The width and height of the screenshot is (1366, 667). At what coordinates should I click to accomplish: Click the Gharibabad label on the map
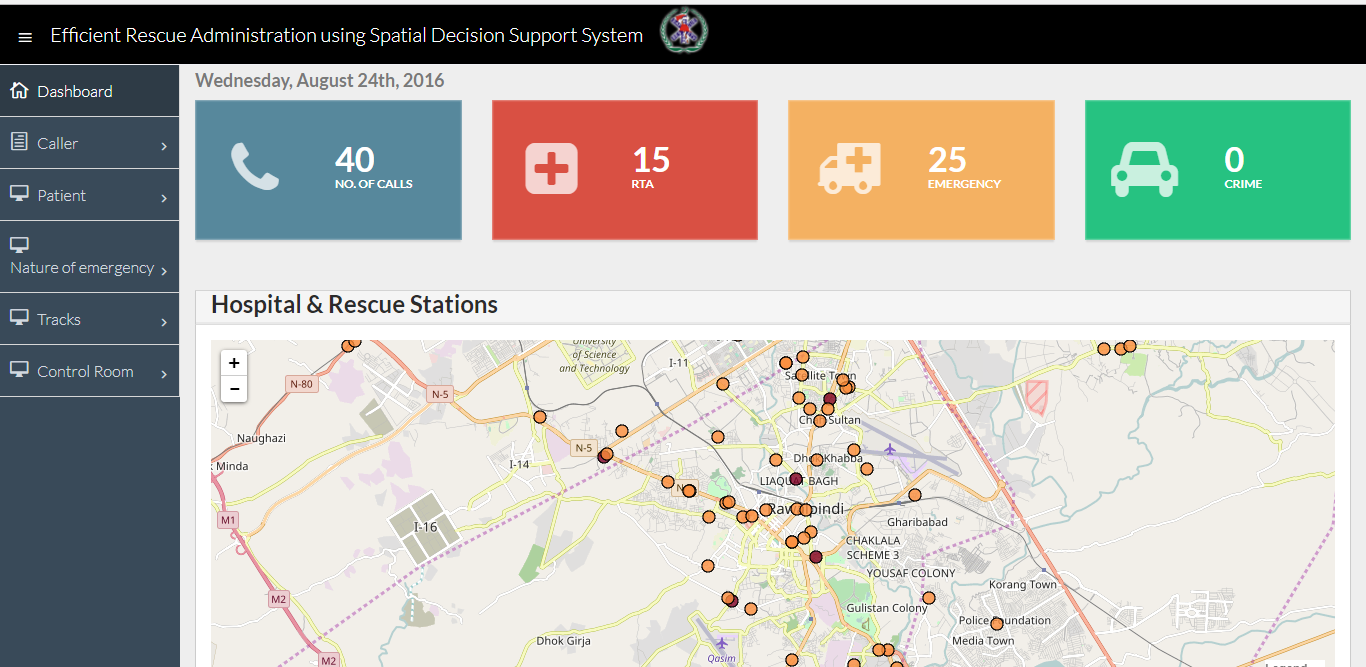click(917, 522)
